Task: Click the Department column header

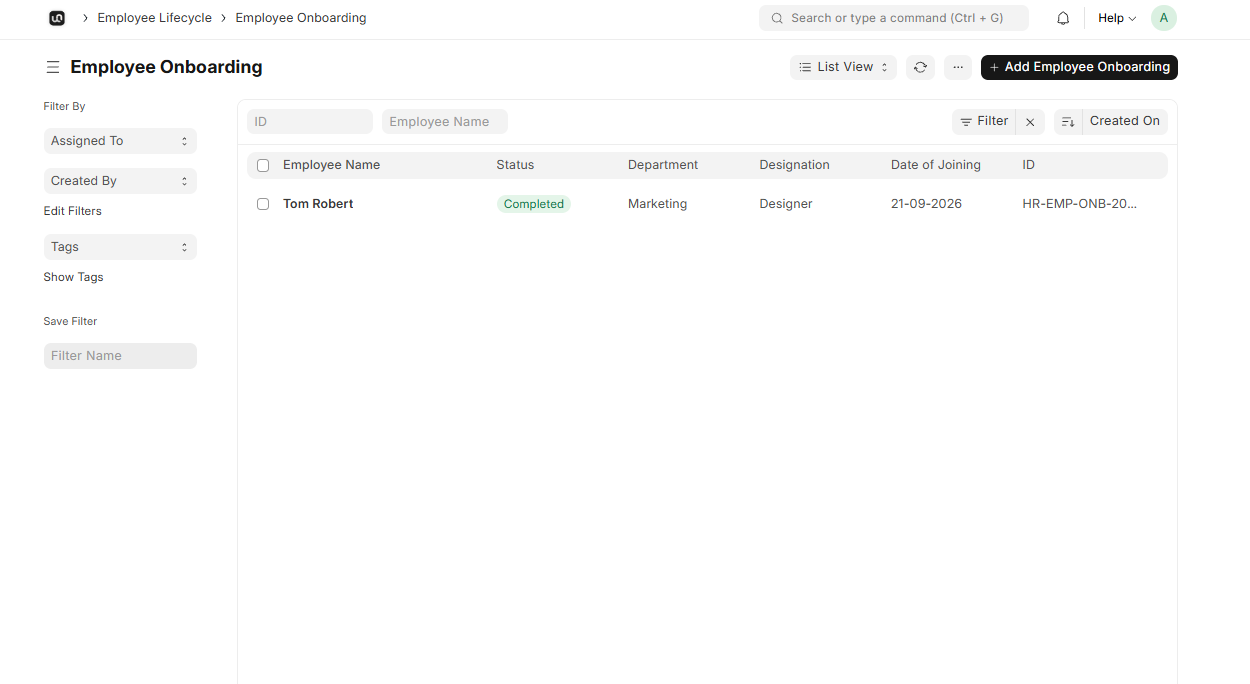Action: click(x=663, y=165)
